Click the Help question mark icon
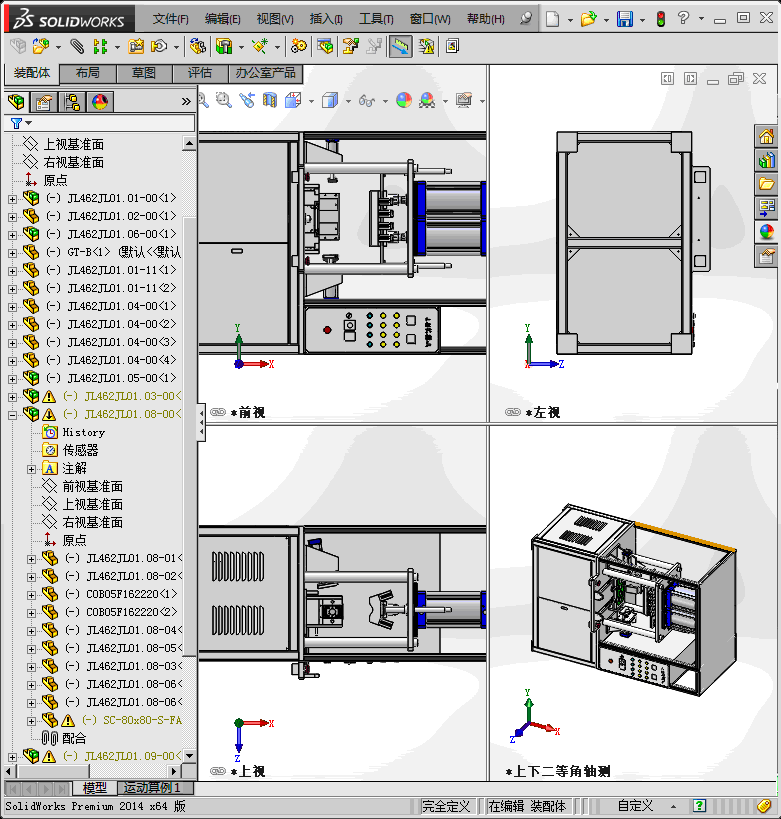This screenshot has height=819, width=781. [x=683, y=19]
